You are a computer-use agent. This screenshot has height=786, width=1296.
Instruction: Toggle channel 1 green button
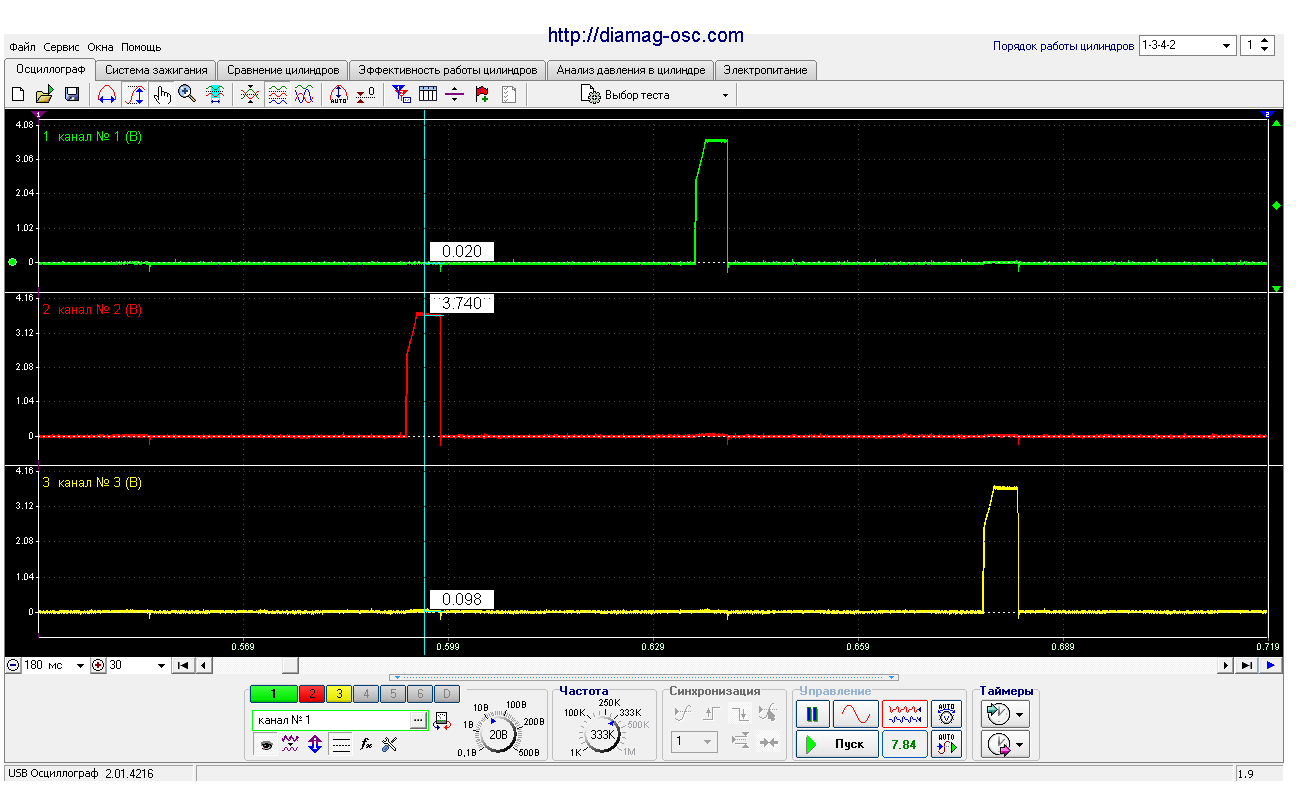[x=272, y=694]
